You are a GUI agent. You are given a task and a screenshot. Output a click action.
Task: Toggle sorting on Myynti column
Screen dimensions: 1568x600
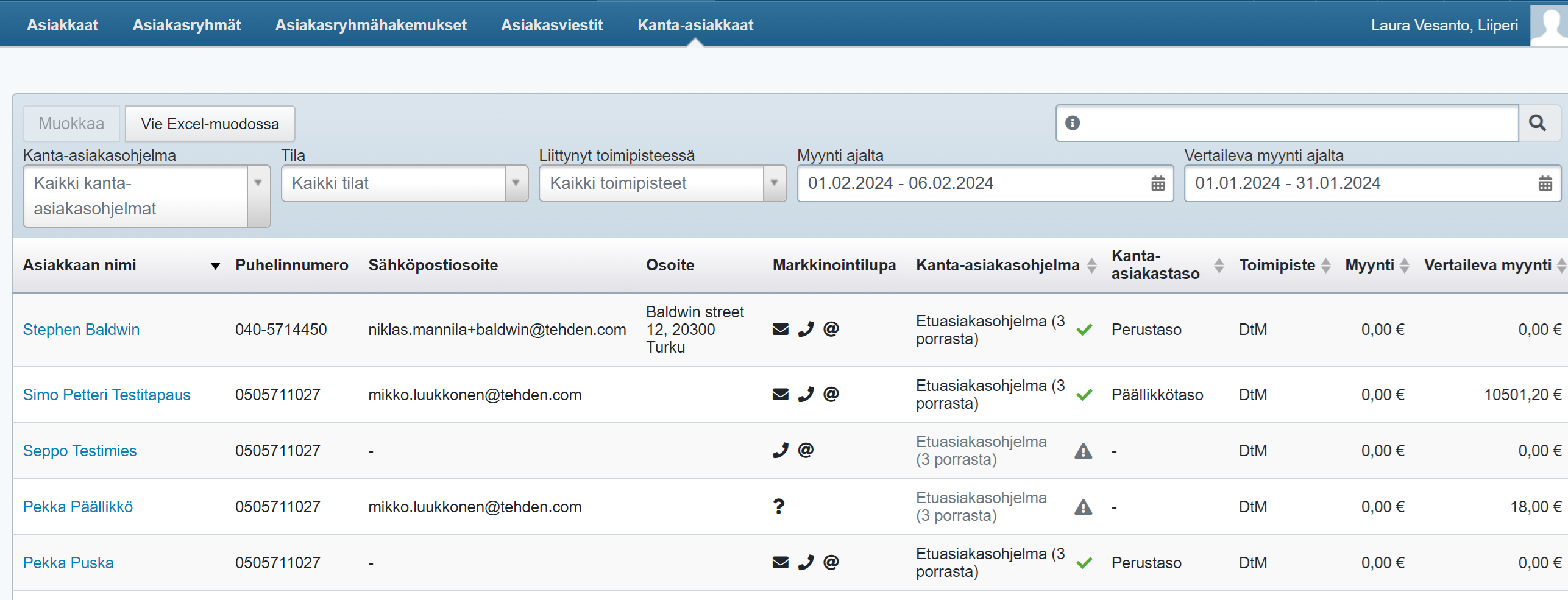1404,266
